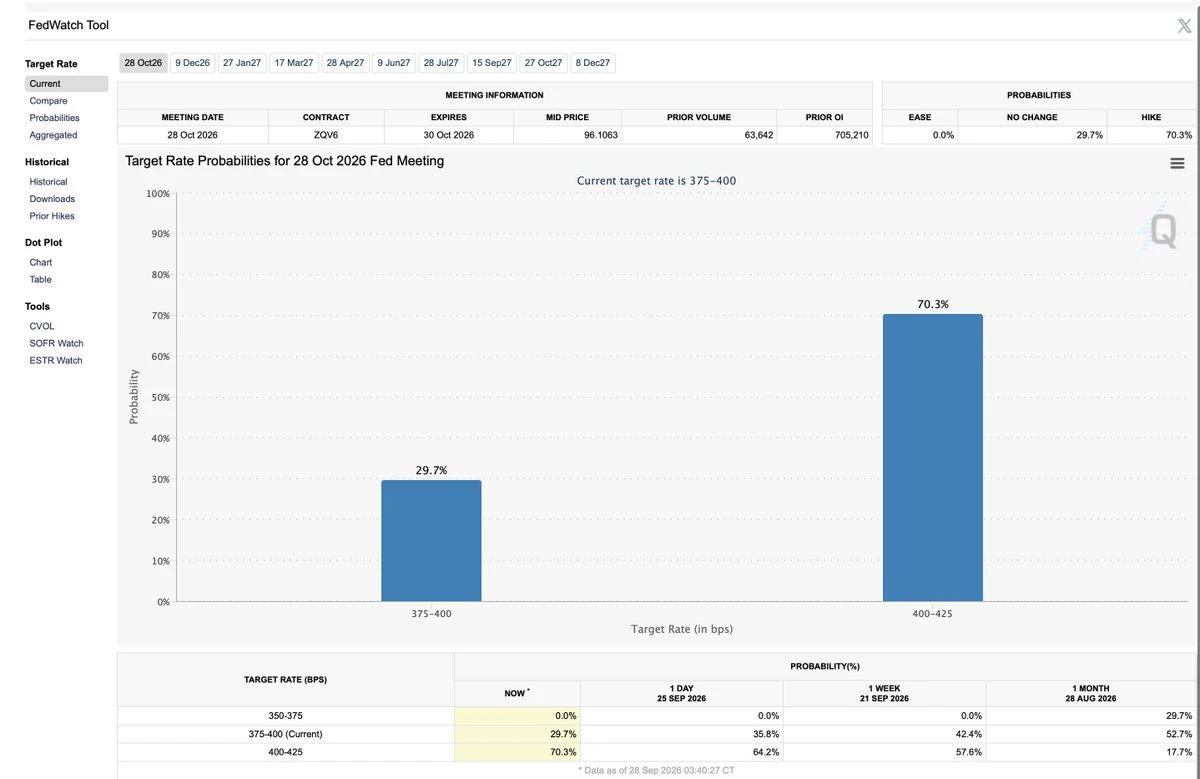Click the 375-400 probability bar
The width and height of the screenshot is (1200, 779).
(431, 541)
